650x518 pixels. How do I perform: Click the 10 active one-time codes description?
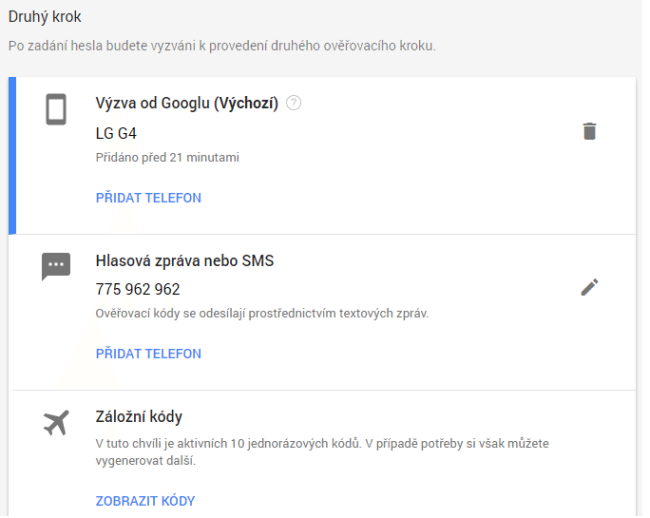tap(322, 452)
